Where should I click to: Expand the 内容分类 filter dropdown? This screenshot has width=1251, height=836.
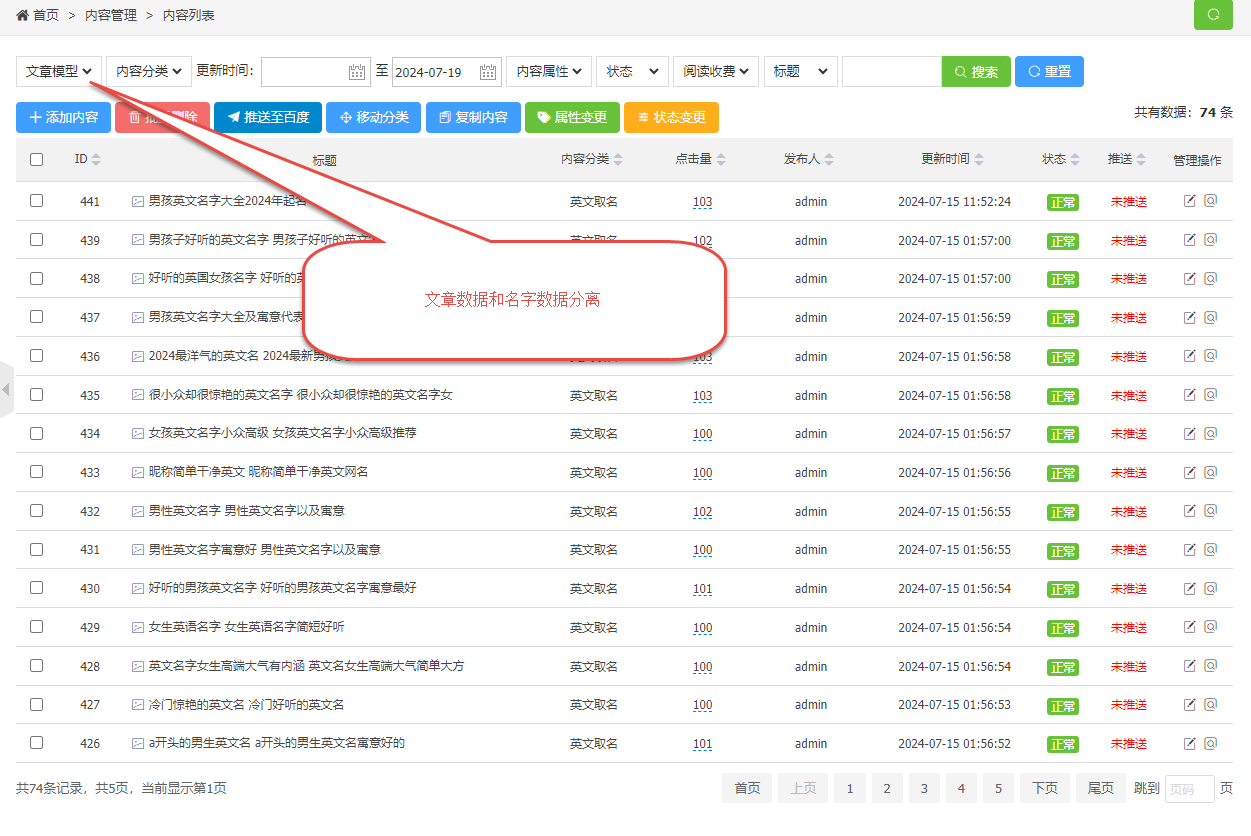(x=148, y=72)
